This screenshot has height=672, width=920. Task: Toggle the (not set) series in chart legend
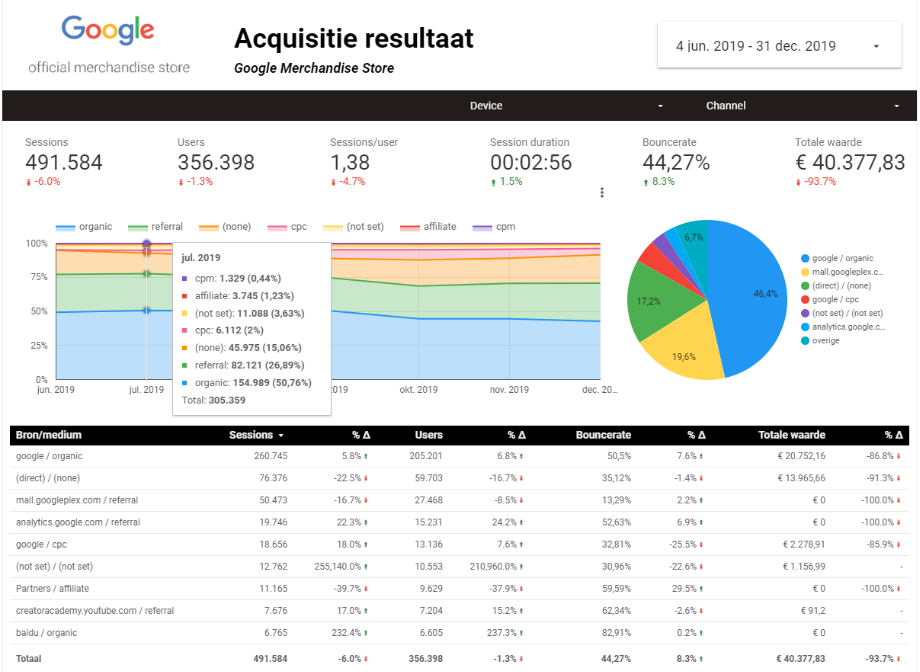pos(353,227)
